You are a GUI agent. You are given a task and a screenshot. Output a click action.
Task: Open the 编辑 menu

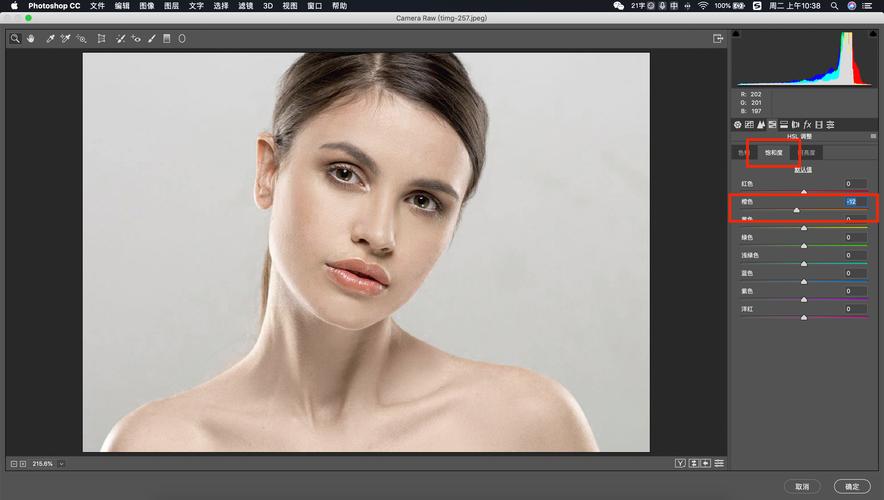coord(122,6)
